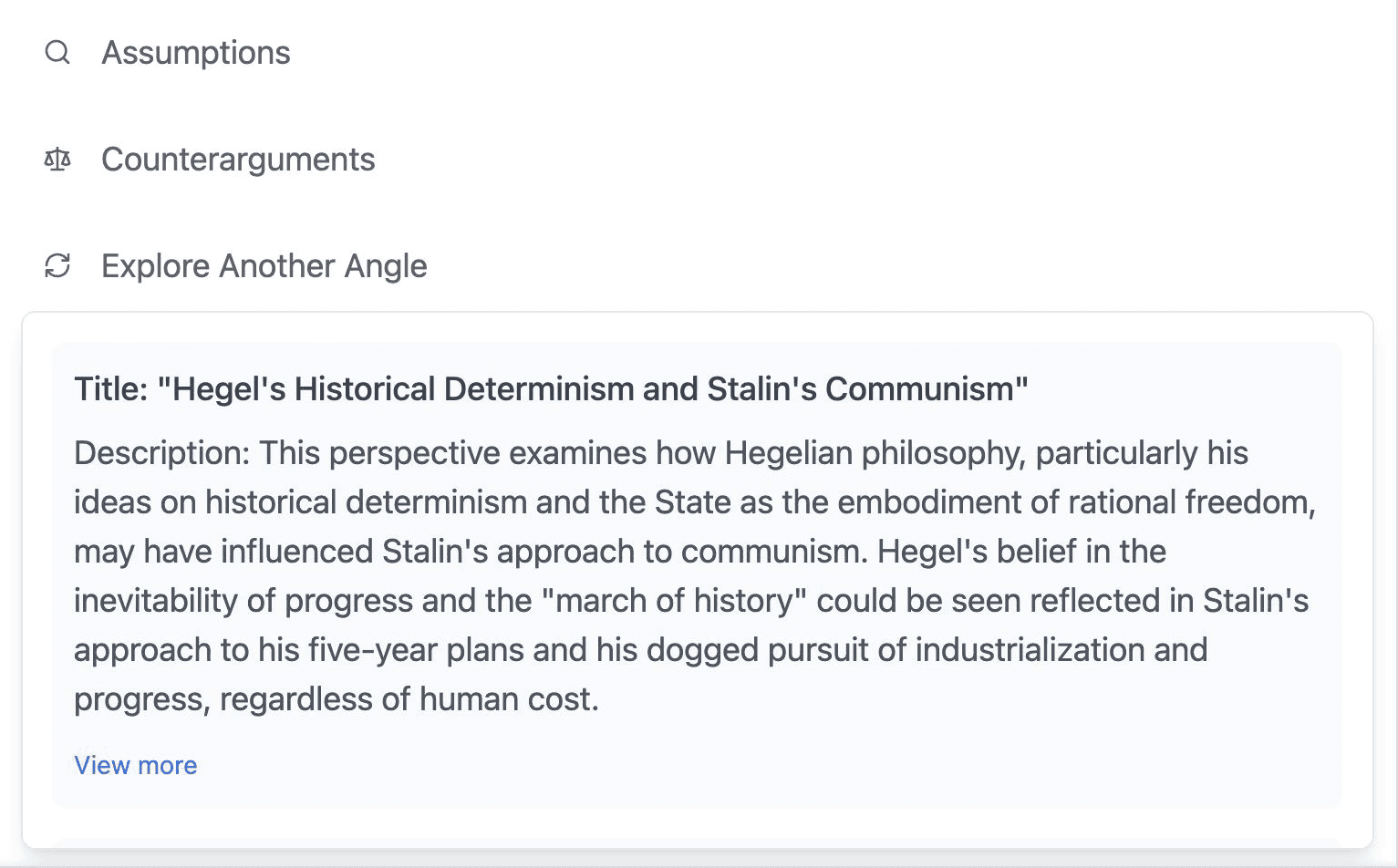The image size is (1398, 868).
Task: Select the Counterarguments option
Action: pyautogui.click(x=238, y=160)
